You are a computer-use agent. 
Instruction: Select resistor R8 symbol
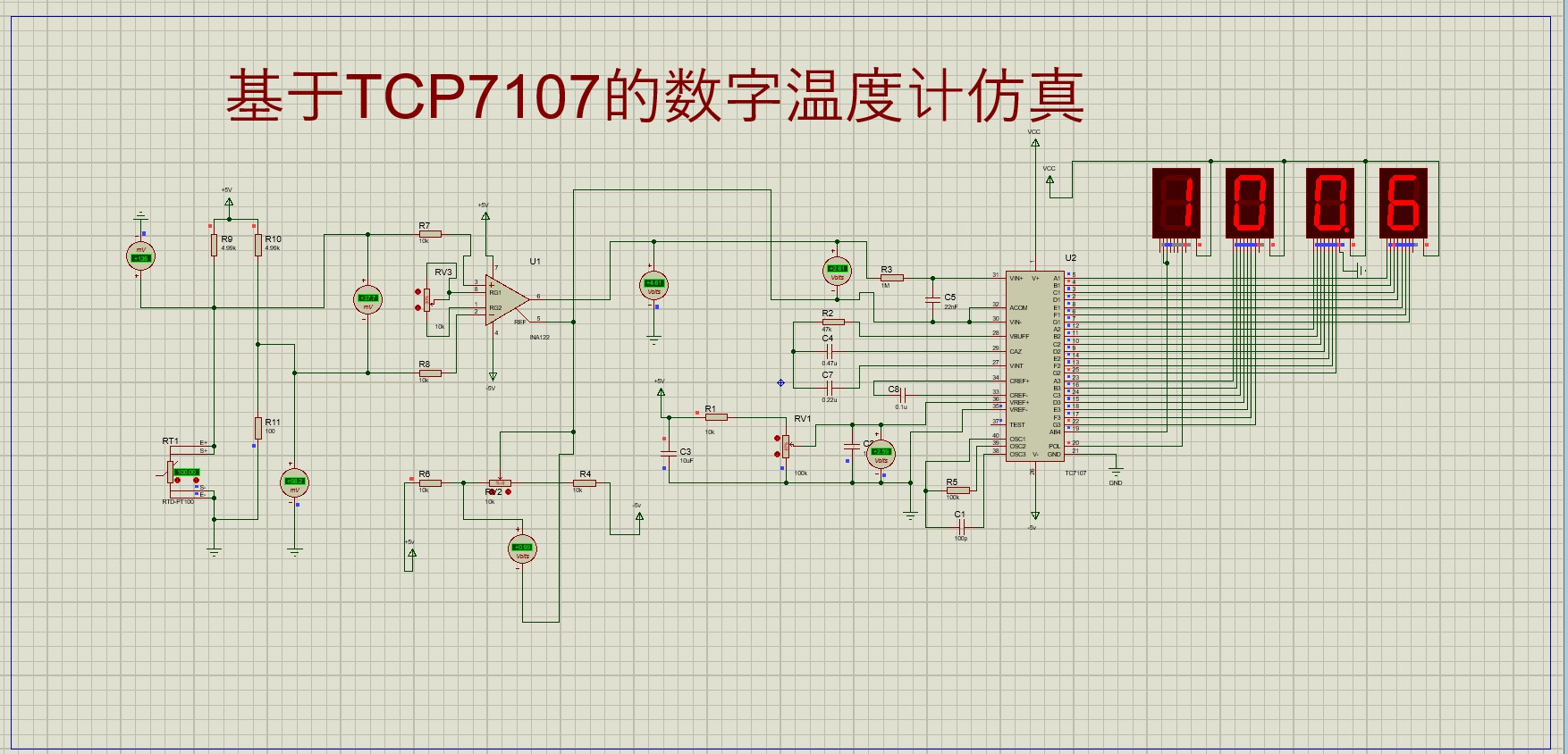click(430, 373)
